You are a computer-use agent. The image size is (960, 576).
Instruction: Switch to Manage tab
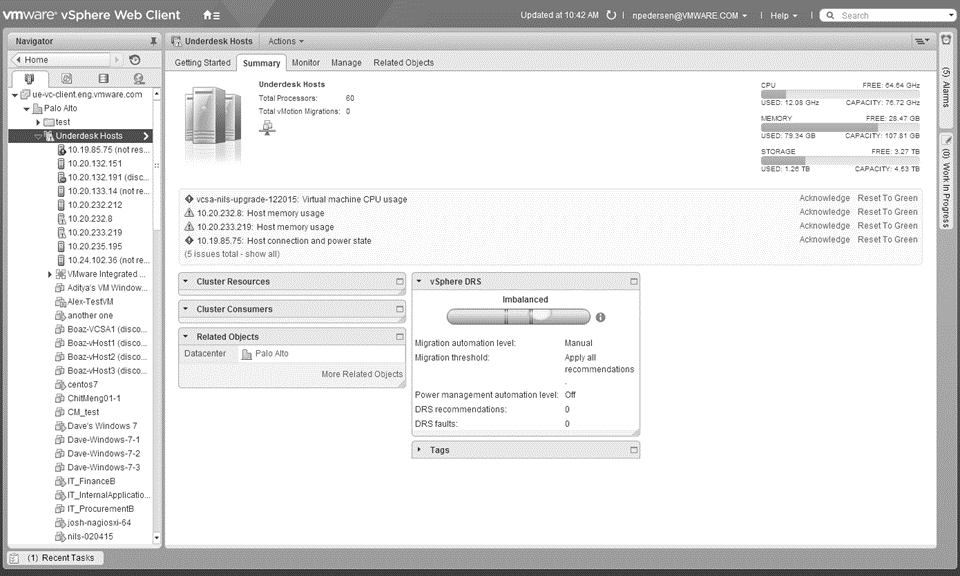[346, 62]
